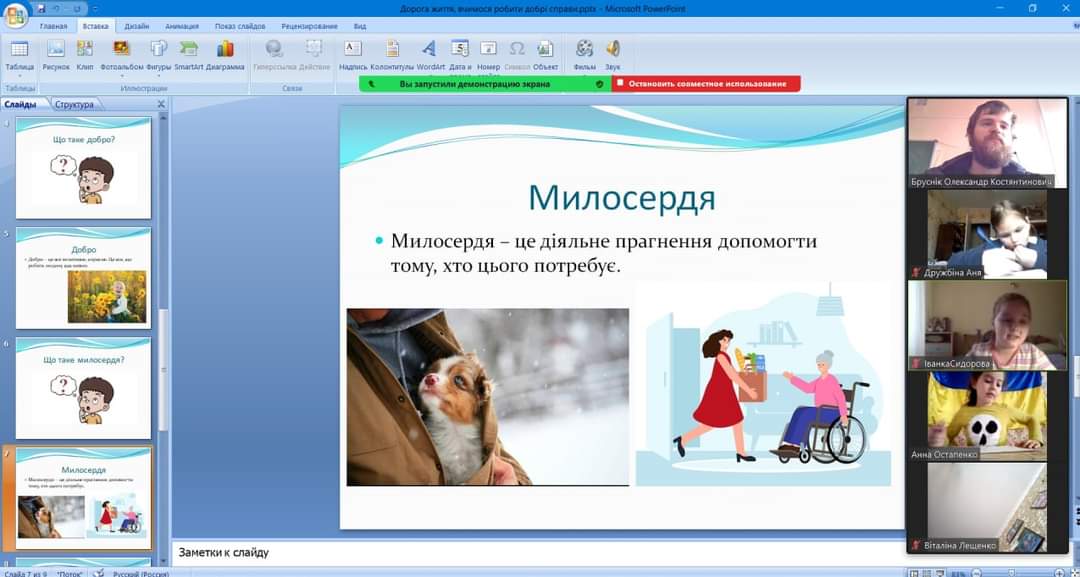Select the Добро slide thumbnail
Viewport: 1080px width, 577px height.
tap(83, 278)
